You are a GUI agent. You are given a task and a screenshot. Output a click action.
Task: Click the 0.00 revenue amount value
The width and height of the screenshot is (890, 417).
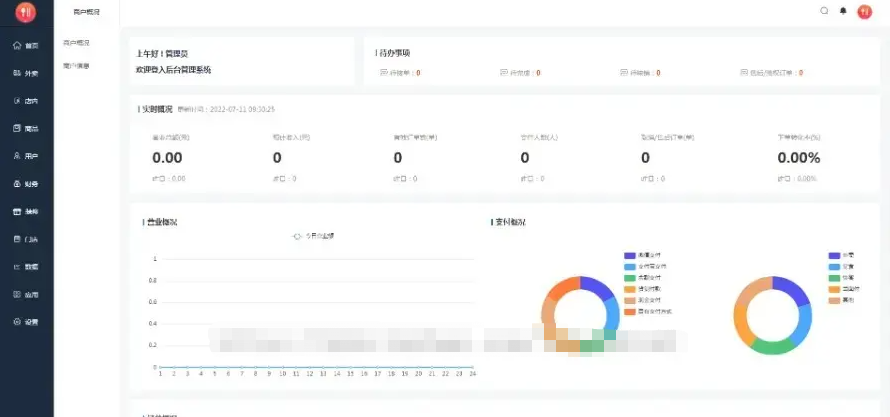[167, 158]
